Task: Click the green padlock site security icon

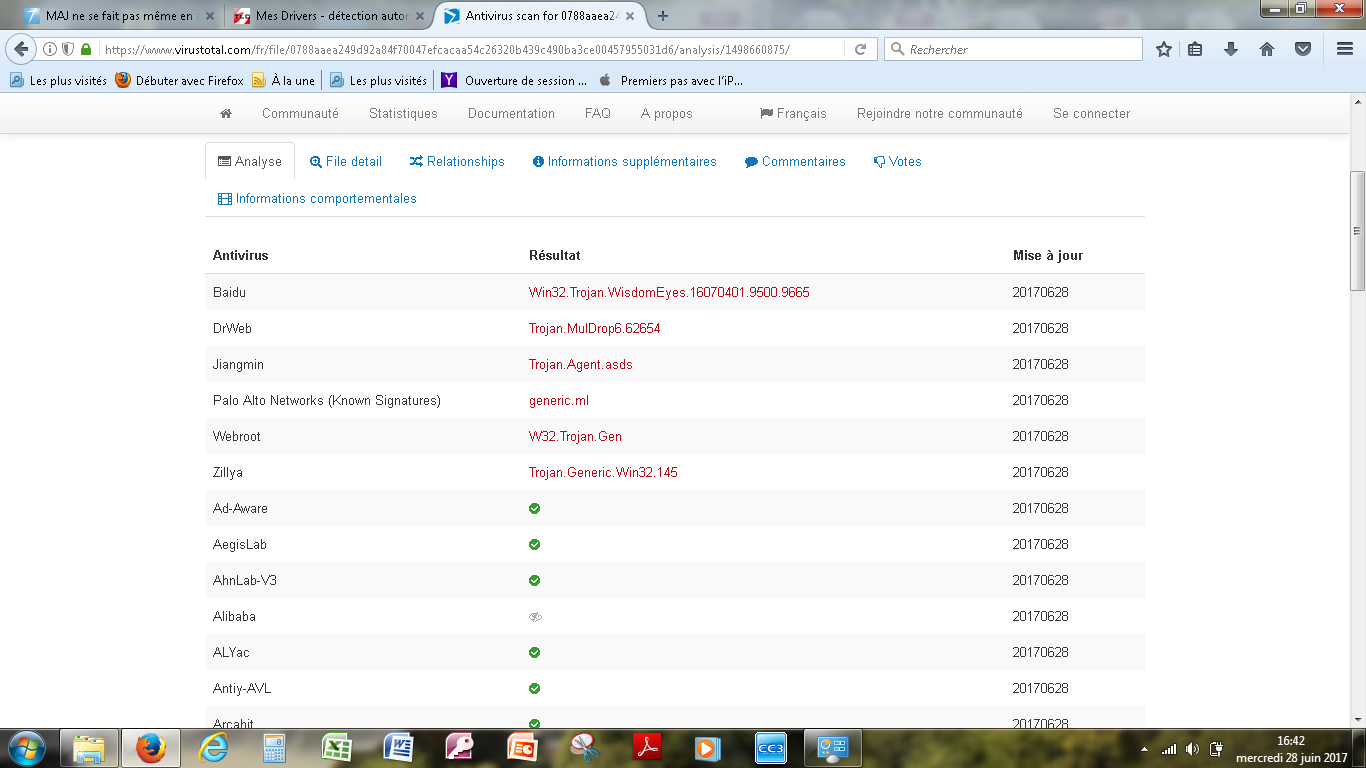Action: (x=86, y=49)
